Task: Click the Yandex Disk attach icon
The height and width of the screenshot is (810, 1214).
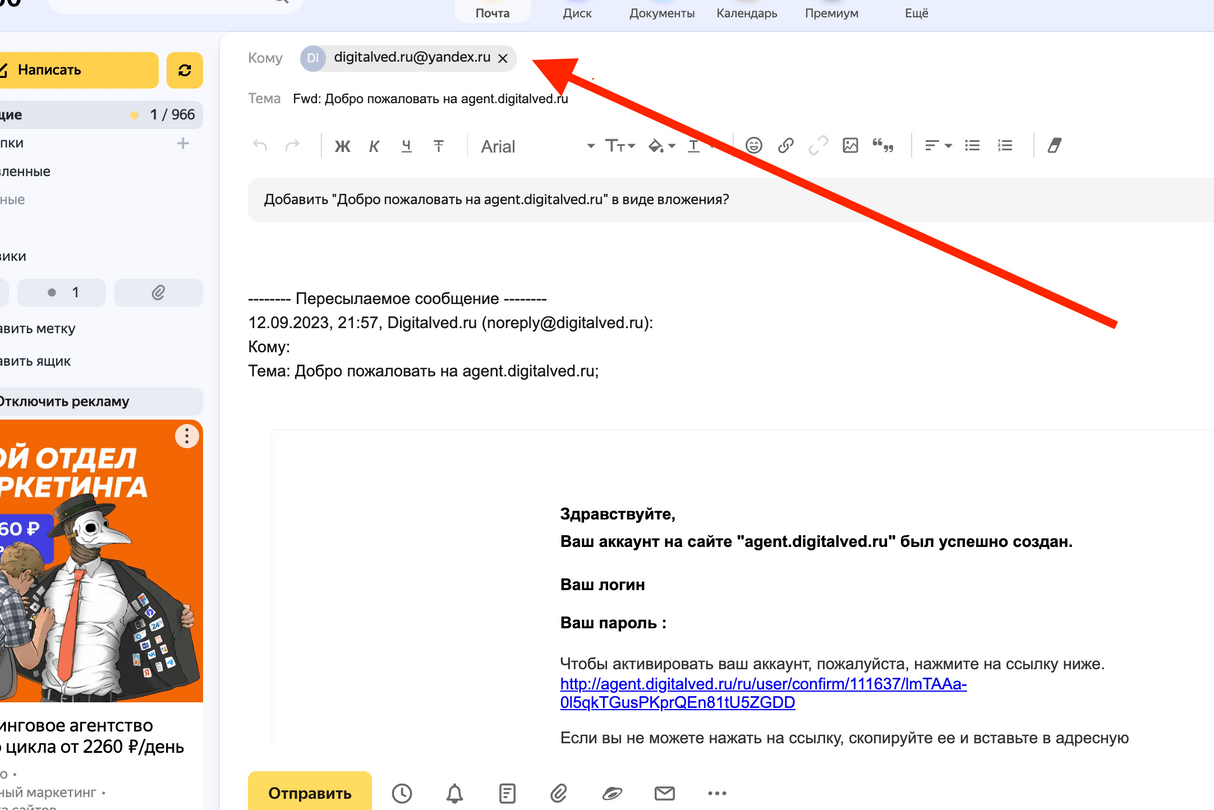Action: pos(612,793)
